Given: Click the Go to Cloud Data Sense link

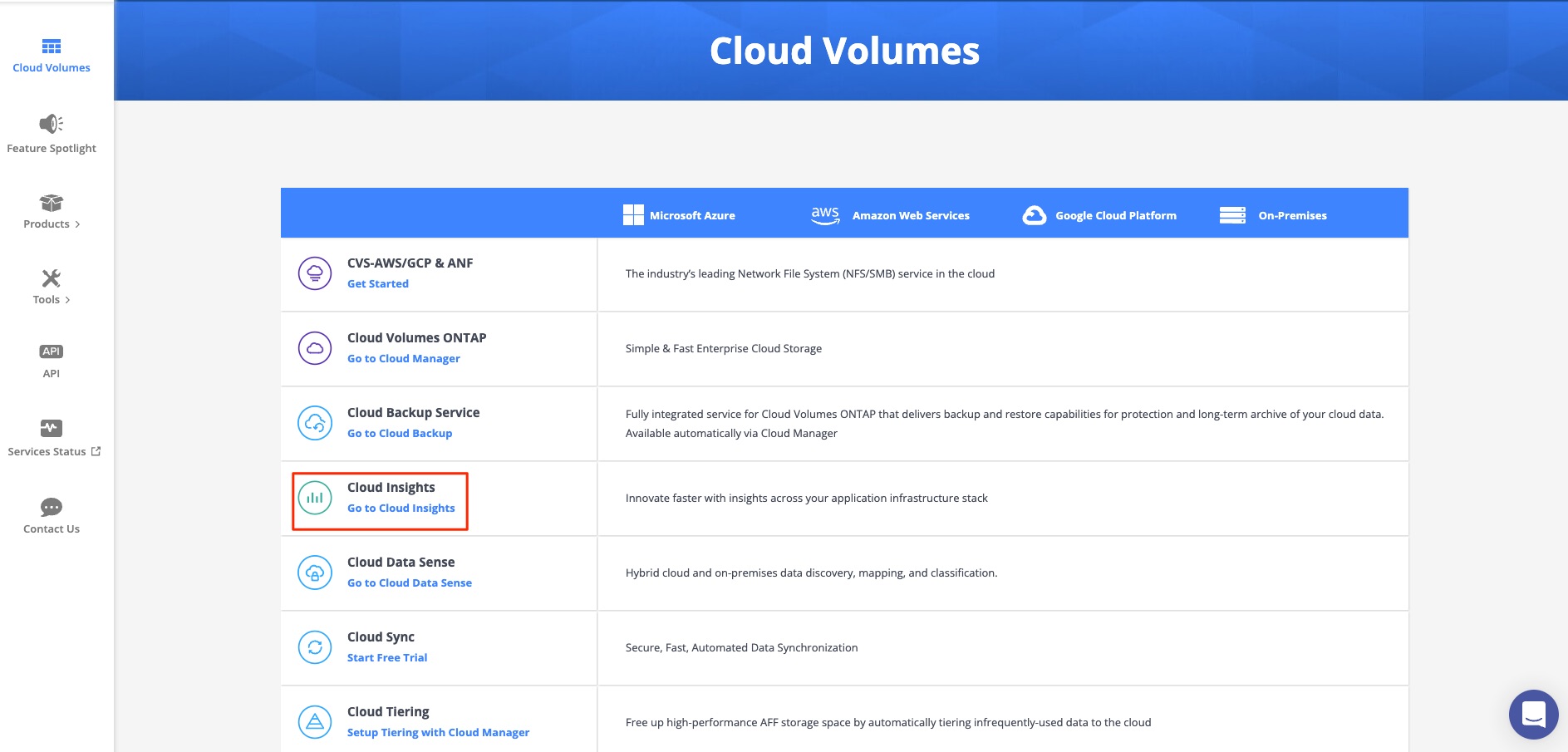Looking at the screenshot, I should 410,582.
